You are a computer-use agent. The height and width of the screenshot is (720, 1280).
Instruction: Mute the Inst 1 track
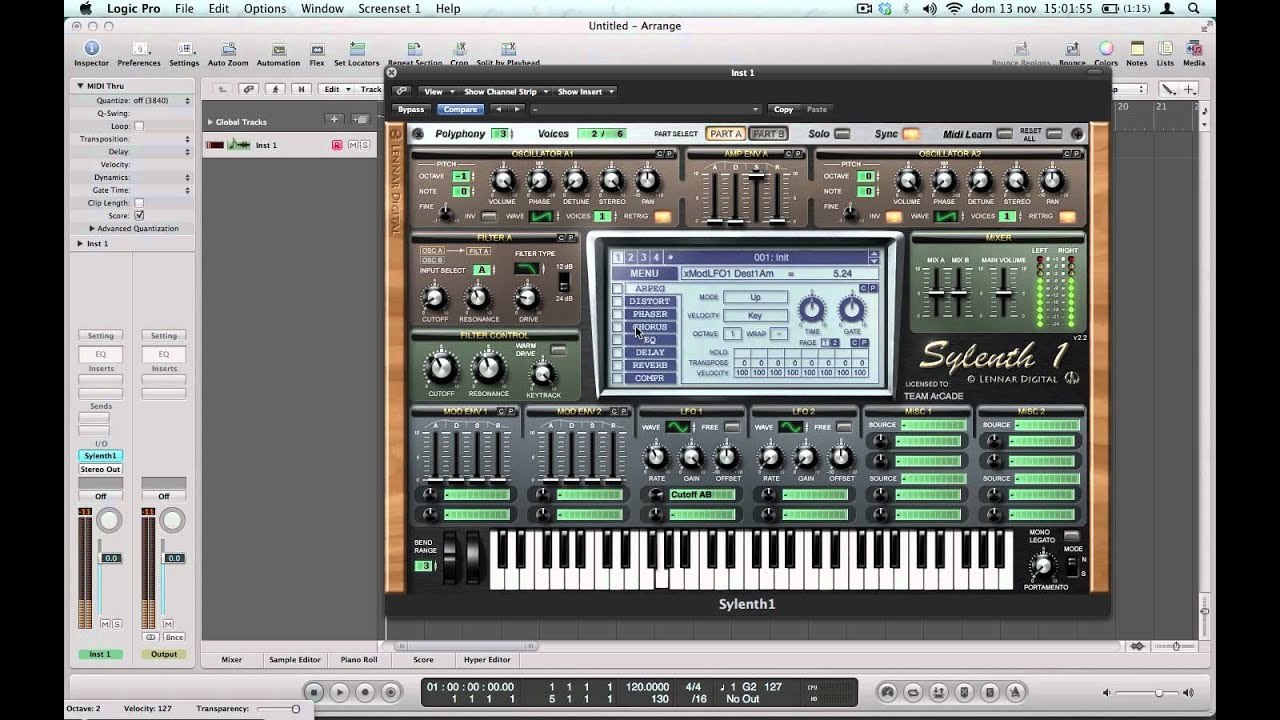(352, 145)
